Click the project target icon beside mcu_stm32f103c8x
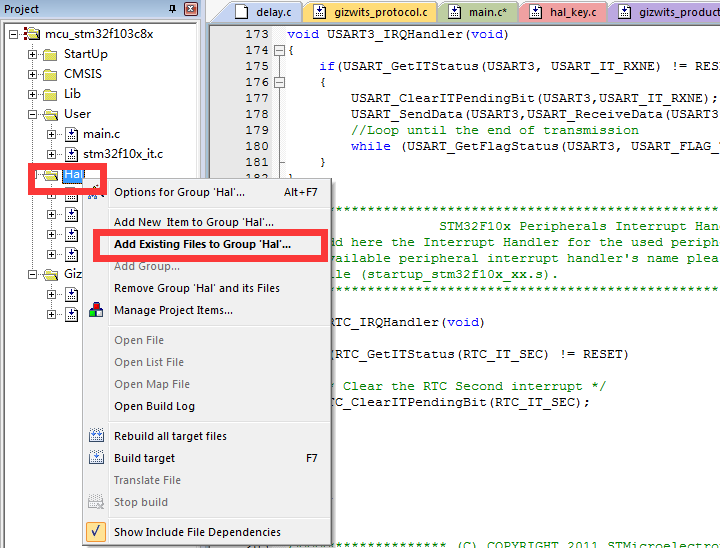 (32, 34)
